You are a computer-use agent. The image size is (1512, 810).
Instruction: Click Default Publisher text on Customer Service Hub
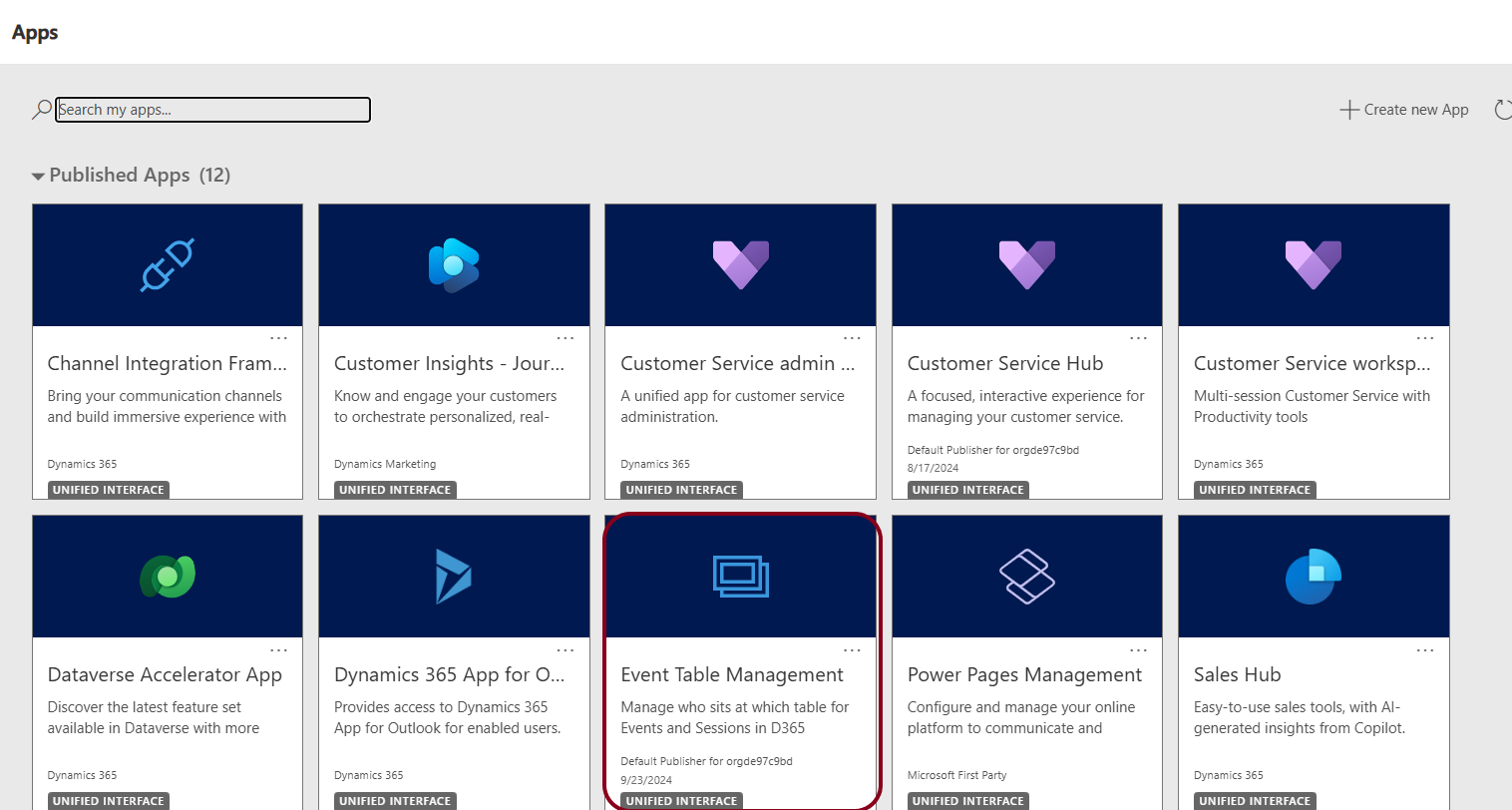click(993, 450)
